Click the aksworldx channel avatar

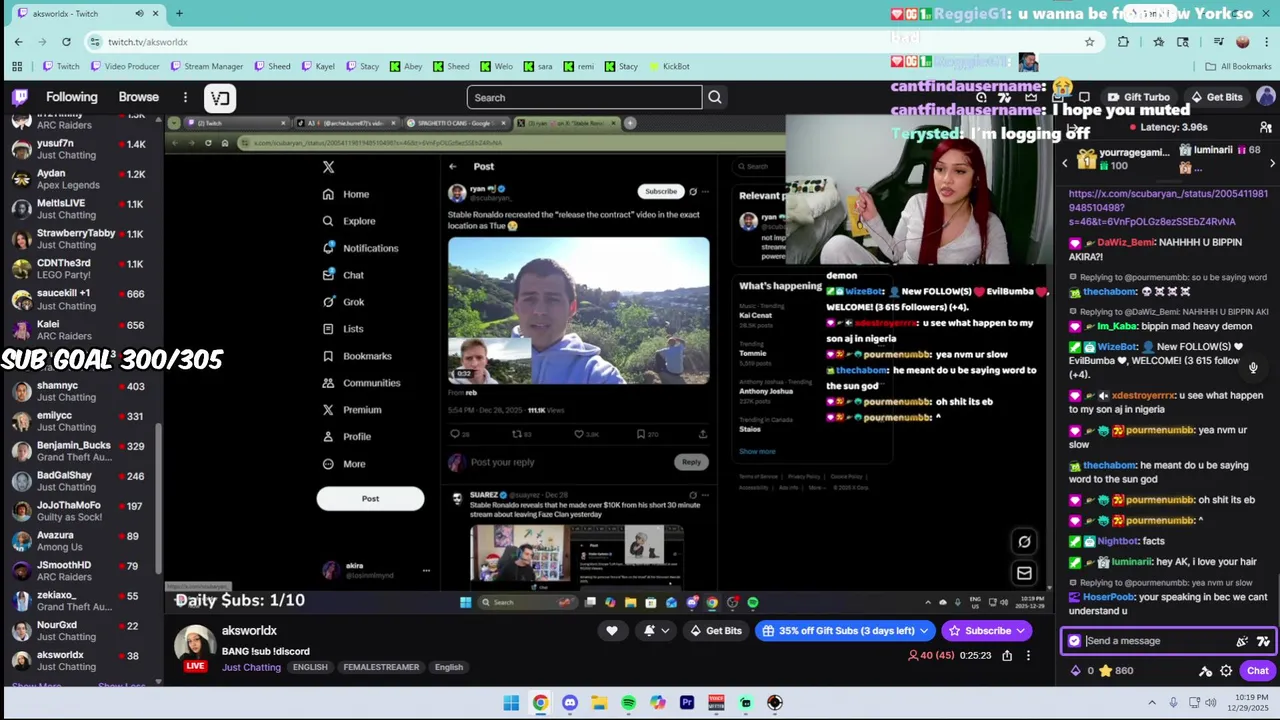[195, 647]
